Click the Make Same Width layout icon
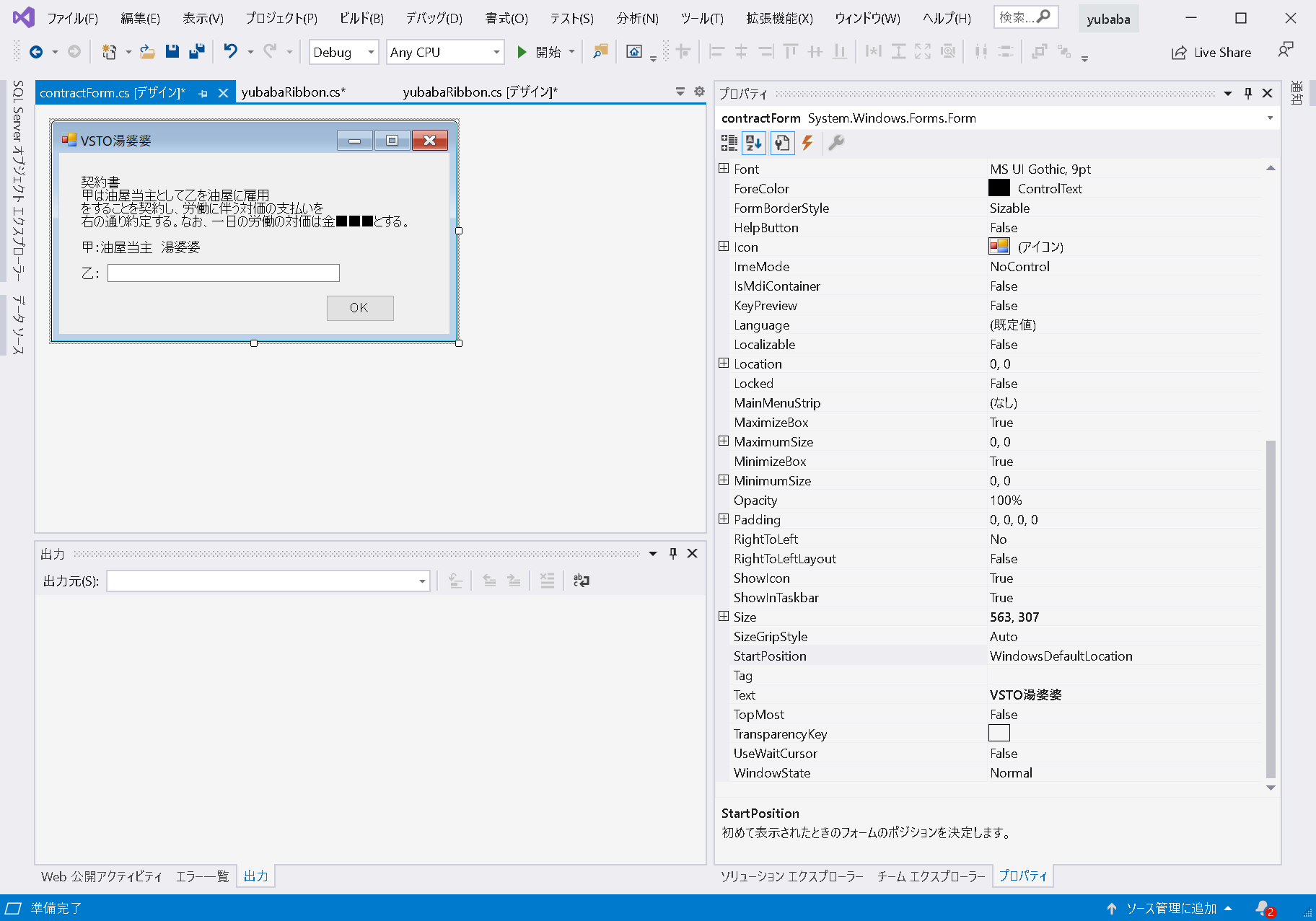The image size is (1316, 921). pos(874,51)
